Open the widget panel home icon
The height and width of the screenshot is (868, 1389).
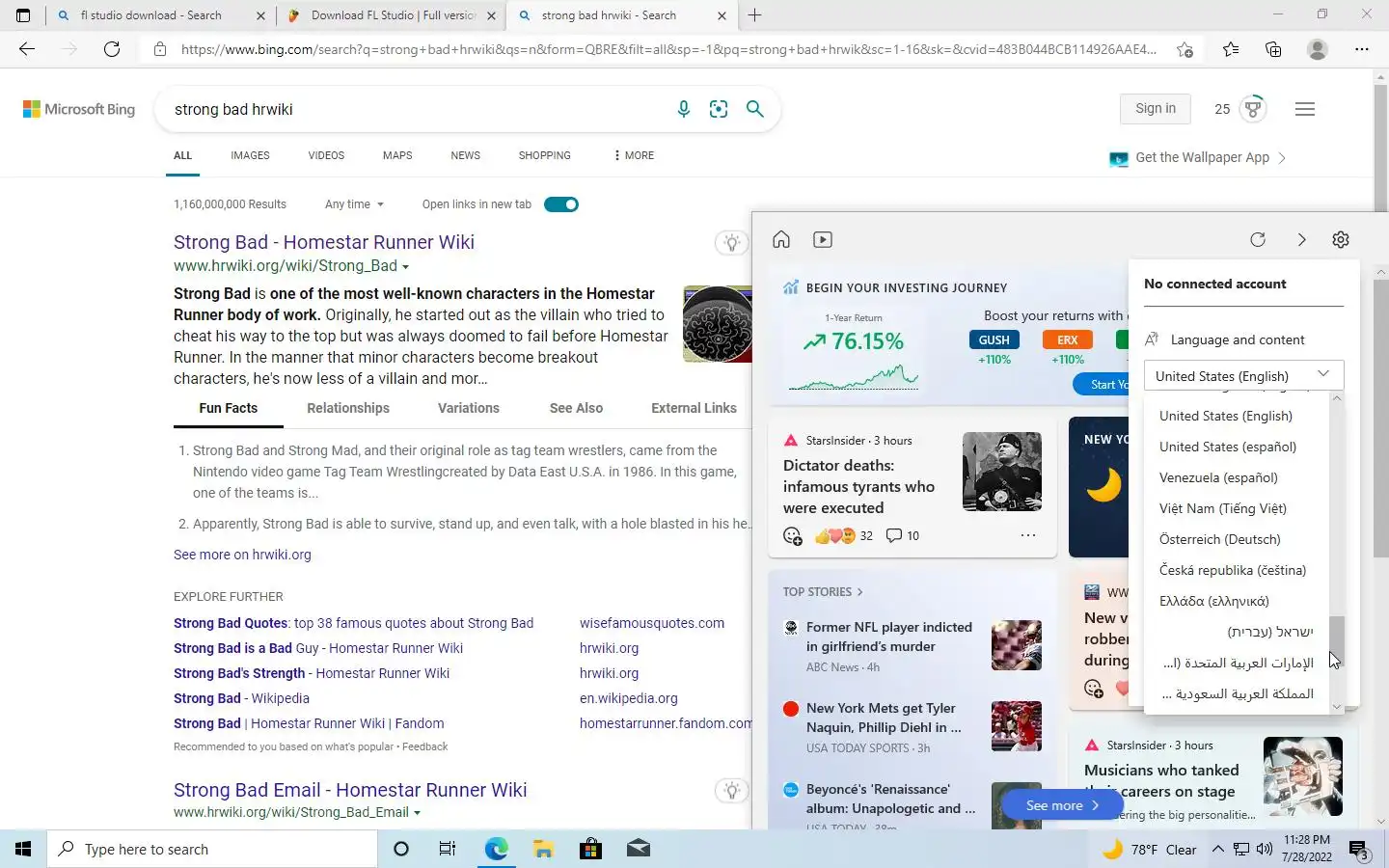coord(781,239)
